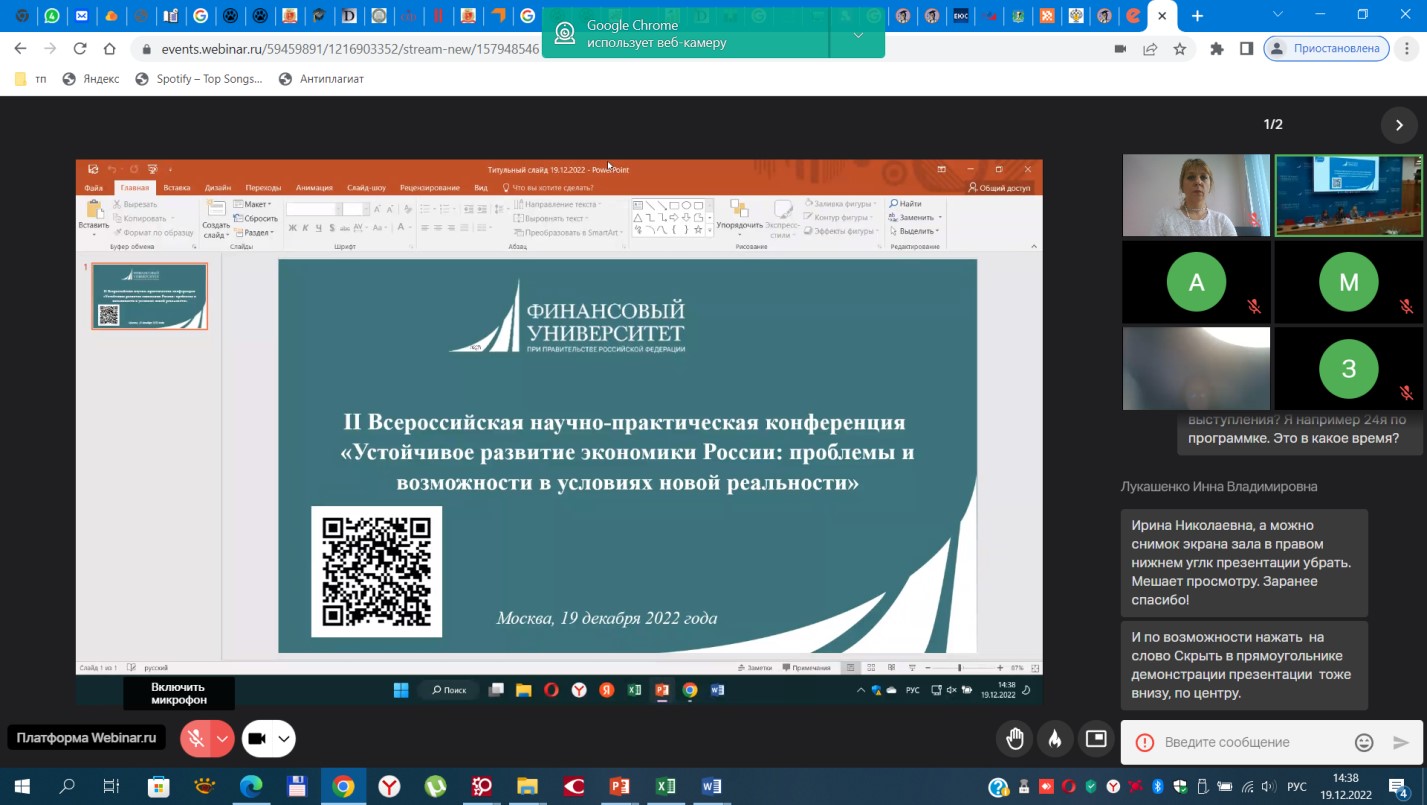The height and width of the screenshot is (805, 1427).
Task: Open Windows notification center
Action: pos(1401,787)
